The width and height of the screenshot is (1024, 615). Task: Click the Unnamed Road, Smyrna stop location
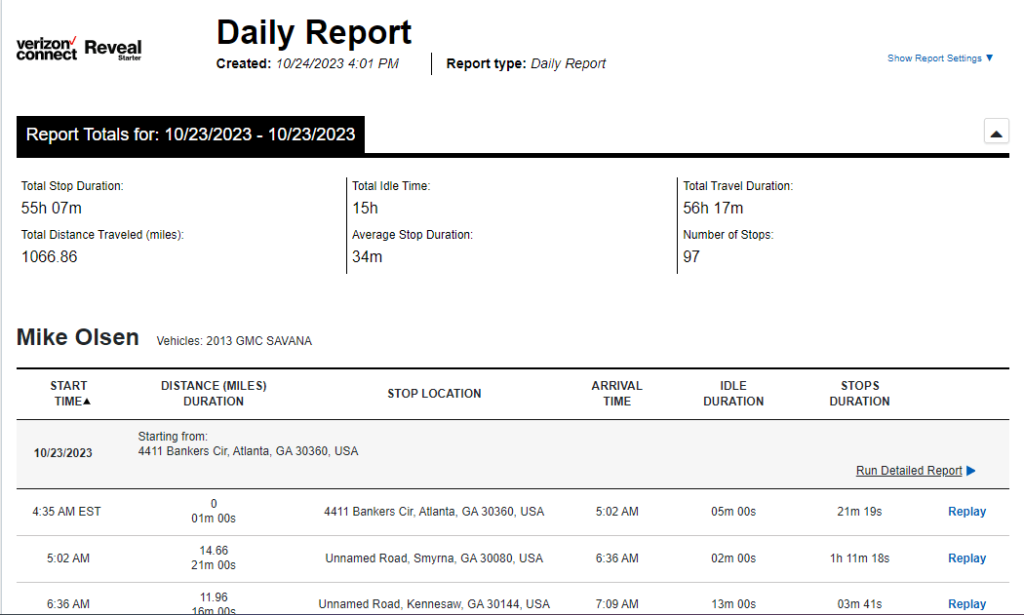coord(434,559)
